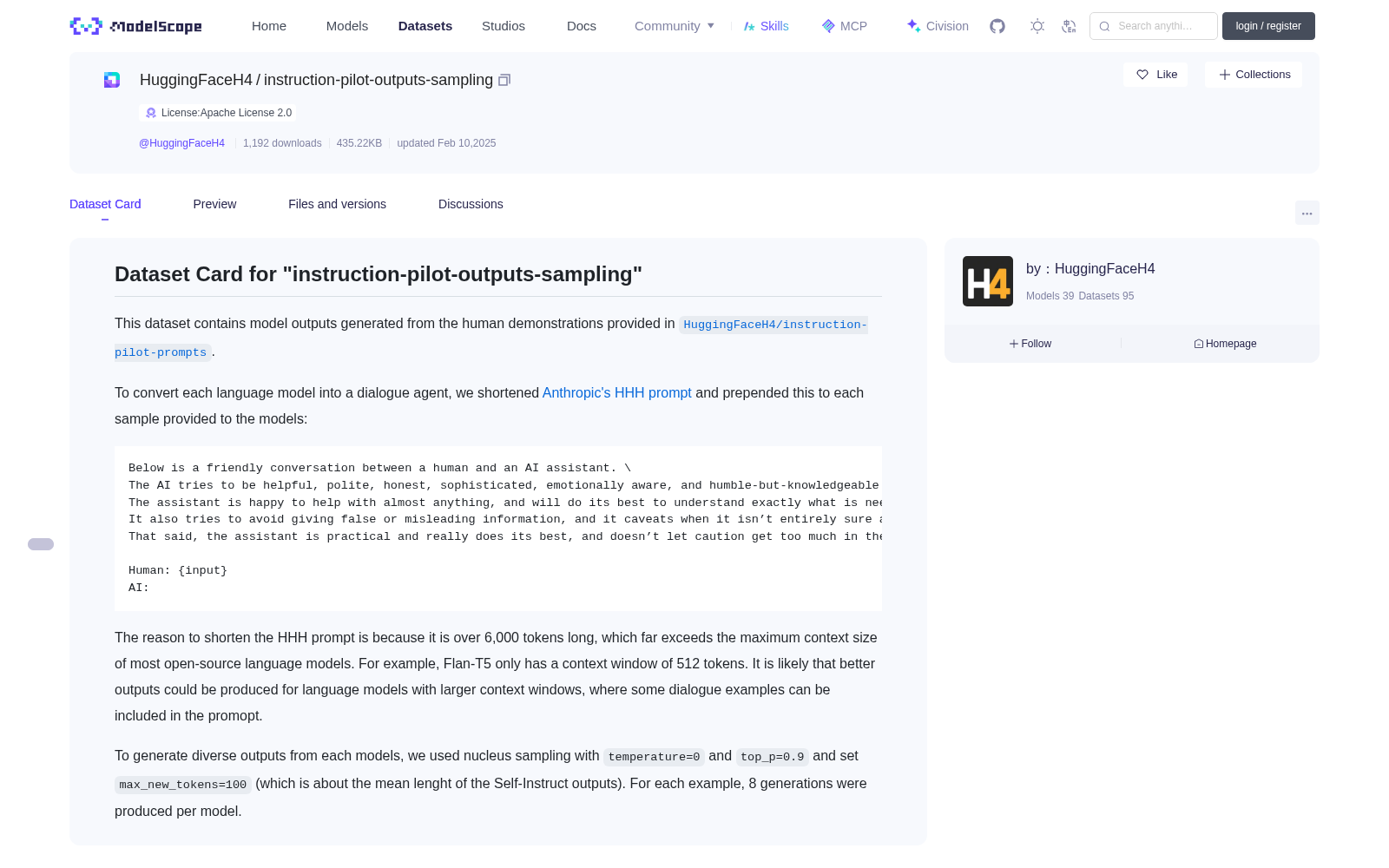1389x868 pixels.
Task: Click the 1,192 downloads text
Action: [282, 143]
